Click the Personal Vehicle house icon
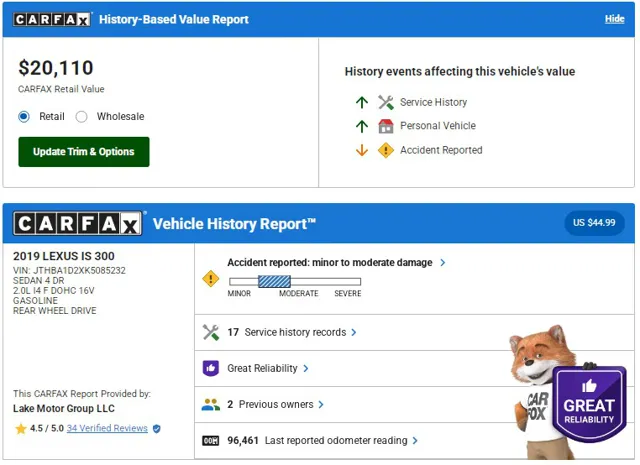Screen dimensions: 640x465 click(x=386, y=126)
